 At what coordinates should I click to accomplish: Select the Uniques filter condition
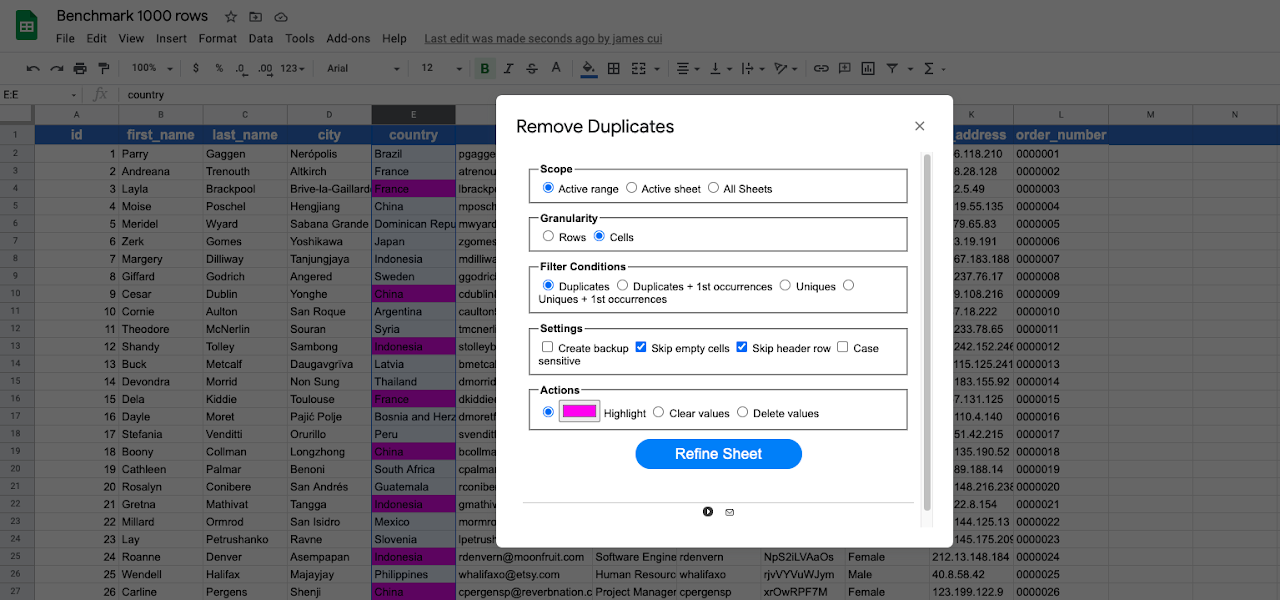pos(785,286)
